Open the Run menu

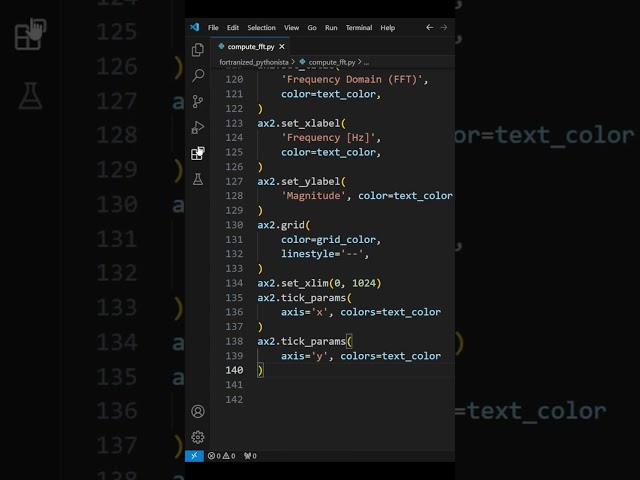coord(331,28)
